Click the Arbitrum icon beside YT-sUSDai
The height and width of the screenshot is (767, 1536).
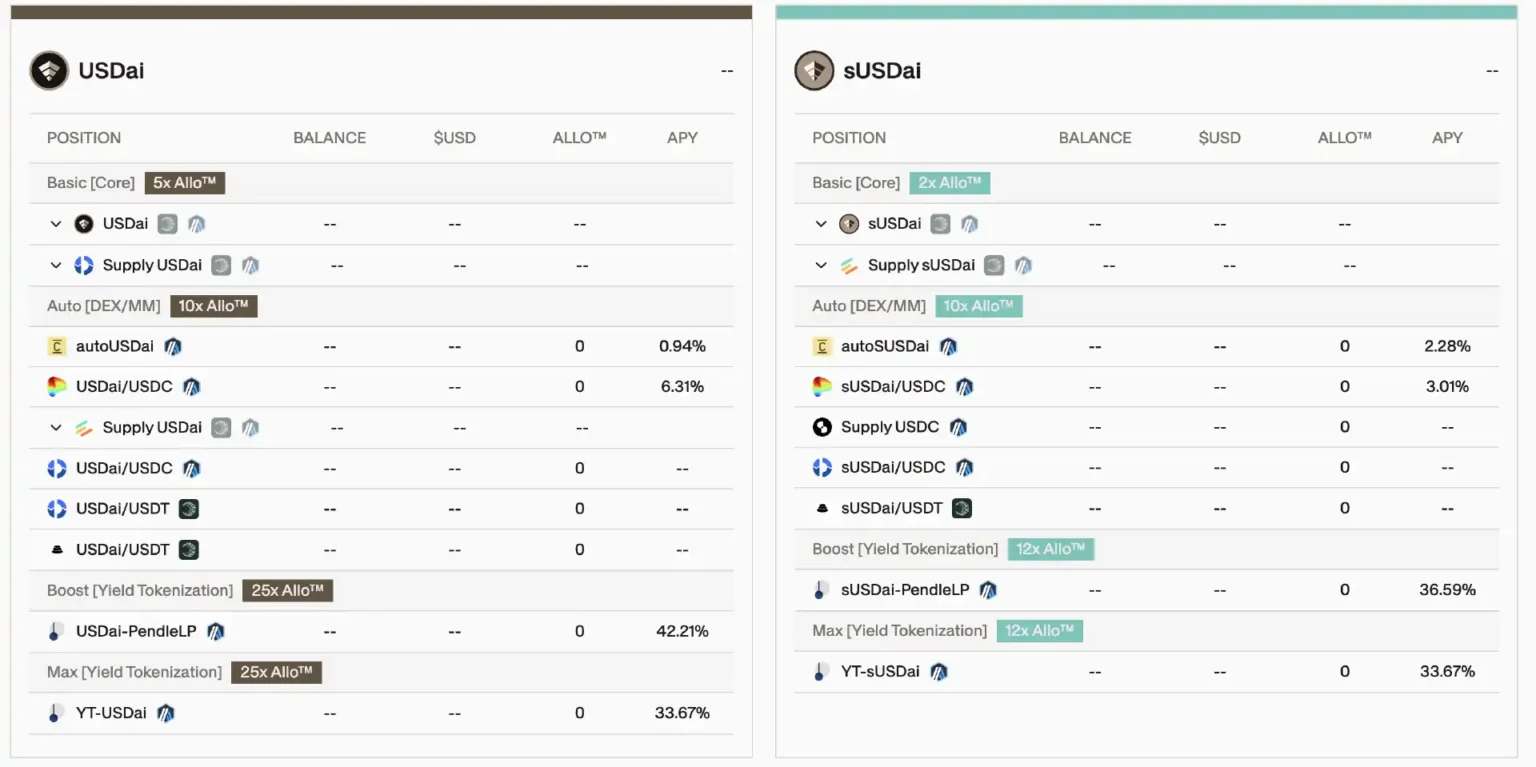click(938, 671)
